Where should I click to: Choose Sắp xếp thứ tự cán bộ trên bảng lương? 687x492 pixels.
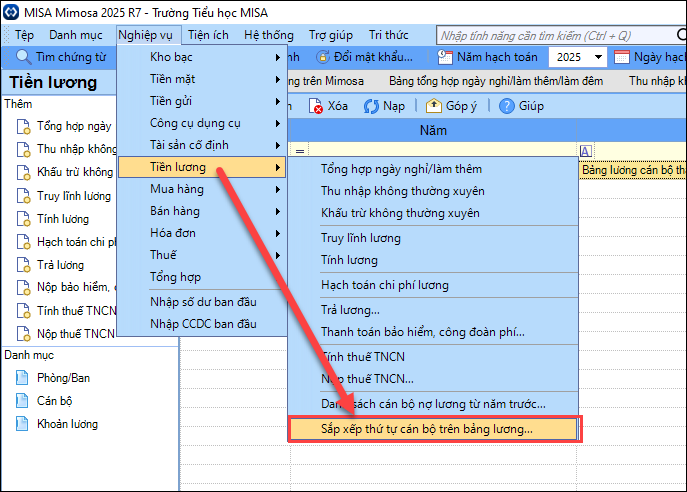point(433,429)
